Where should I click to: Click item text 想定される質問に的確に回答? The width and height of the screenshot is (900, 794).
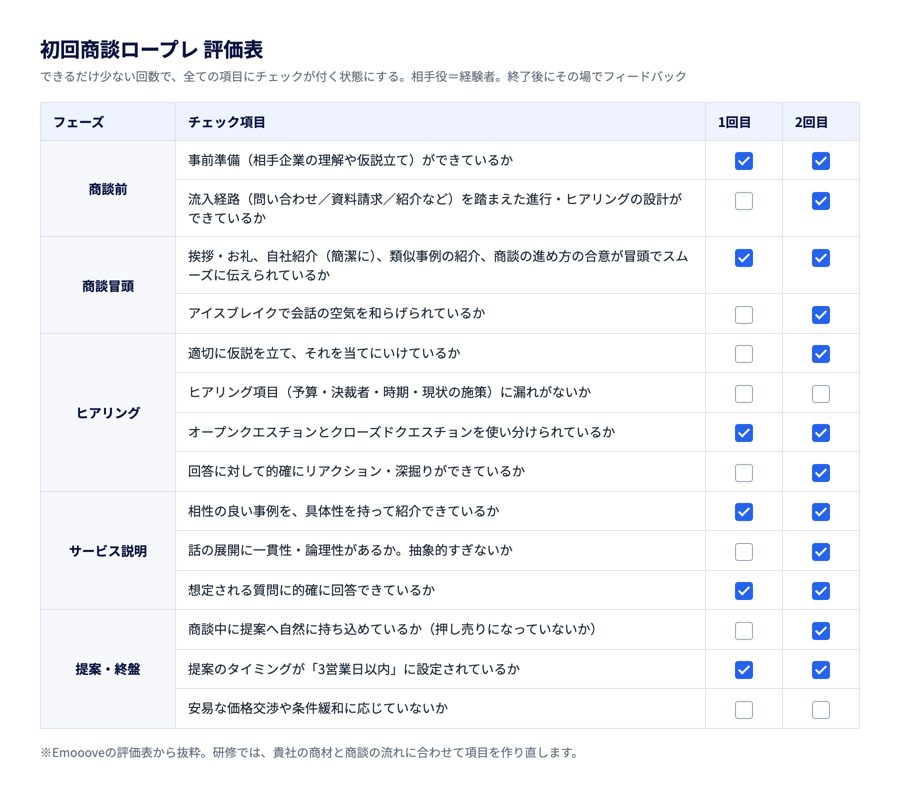click(x=311, y=590)
